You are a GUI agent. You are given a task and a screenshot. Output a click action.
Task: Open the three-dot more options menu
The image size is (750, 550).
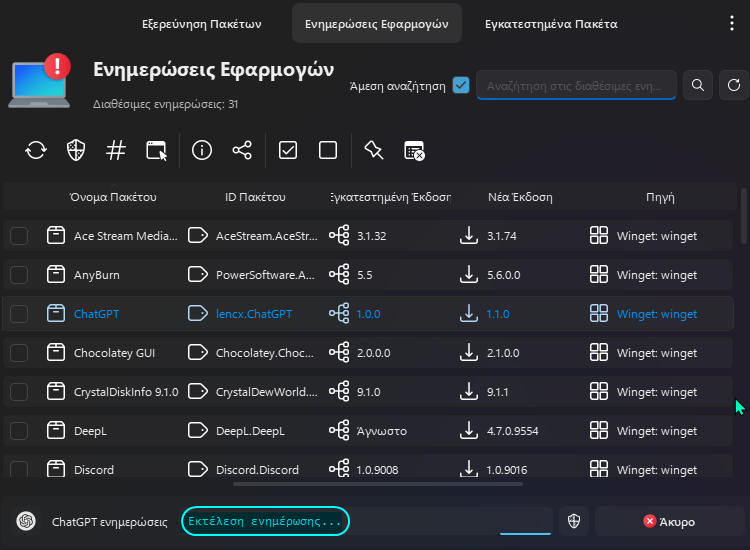732,23
